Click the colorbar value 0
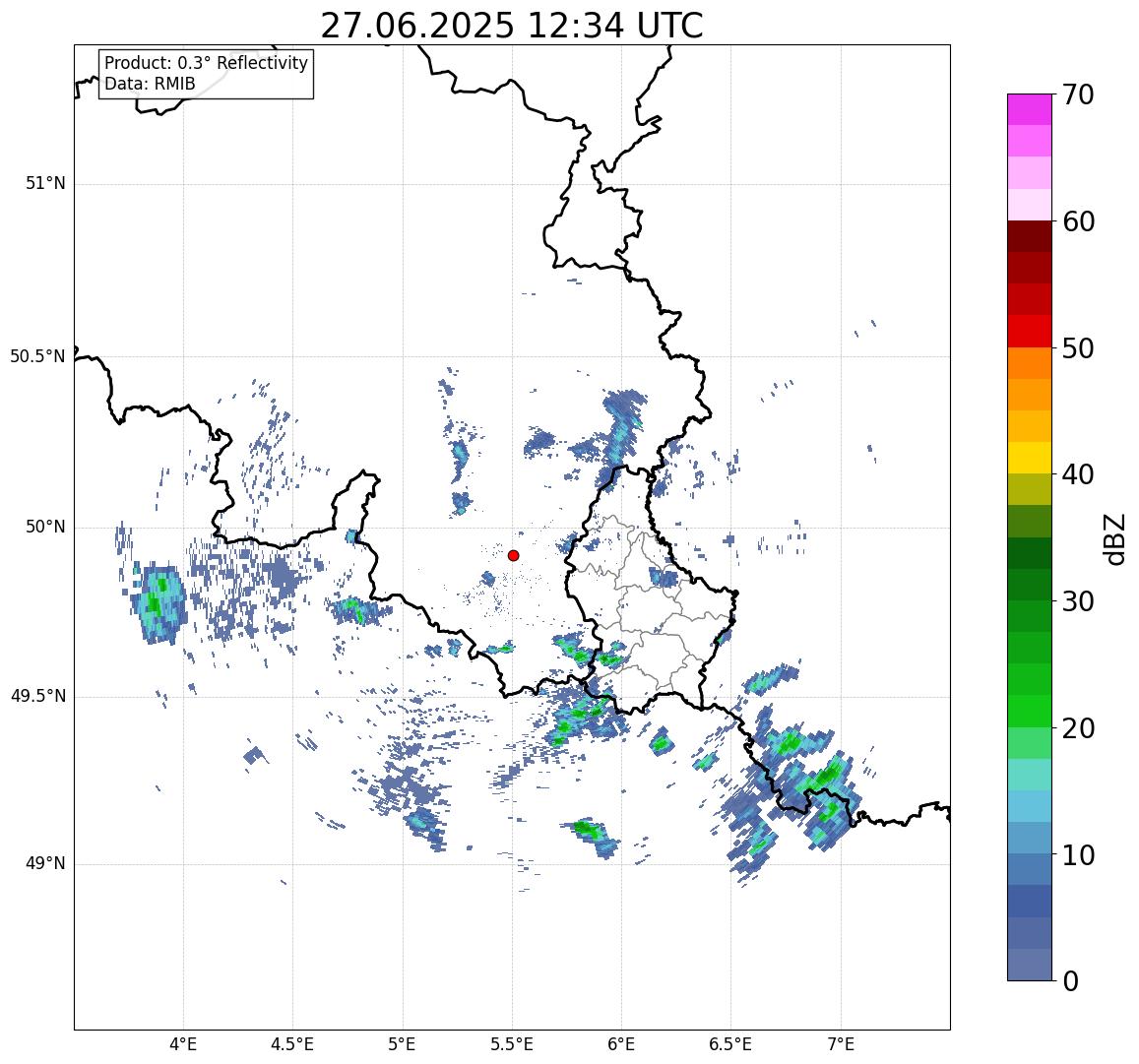This screenshot has height=1064, width=1139. (x=1071, y=982)
